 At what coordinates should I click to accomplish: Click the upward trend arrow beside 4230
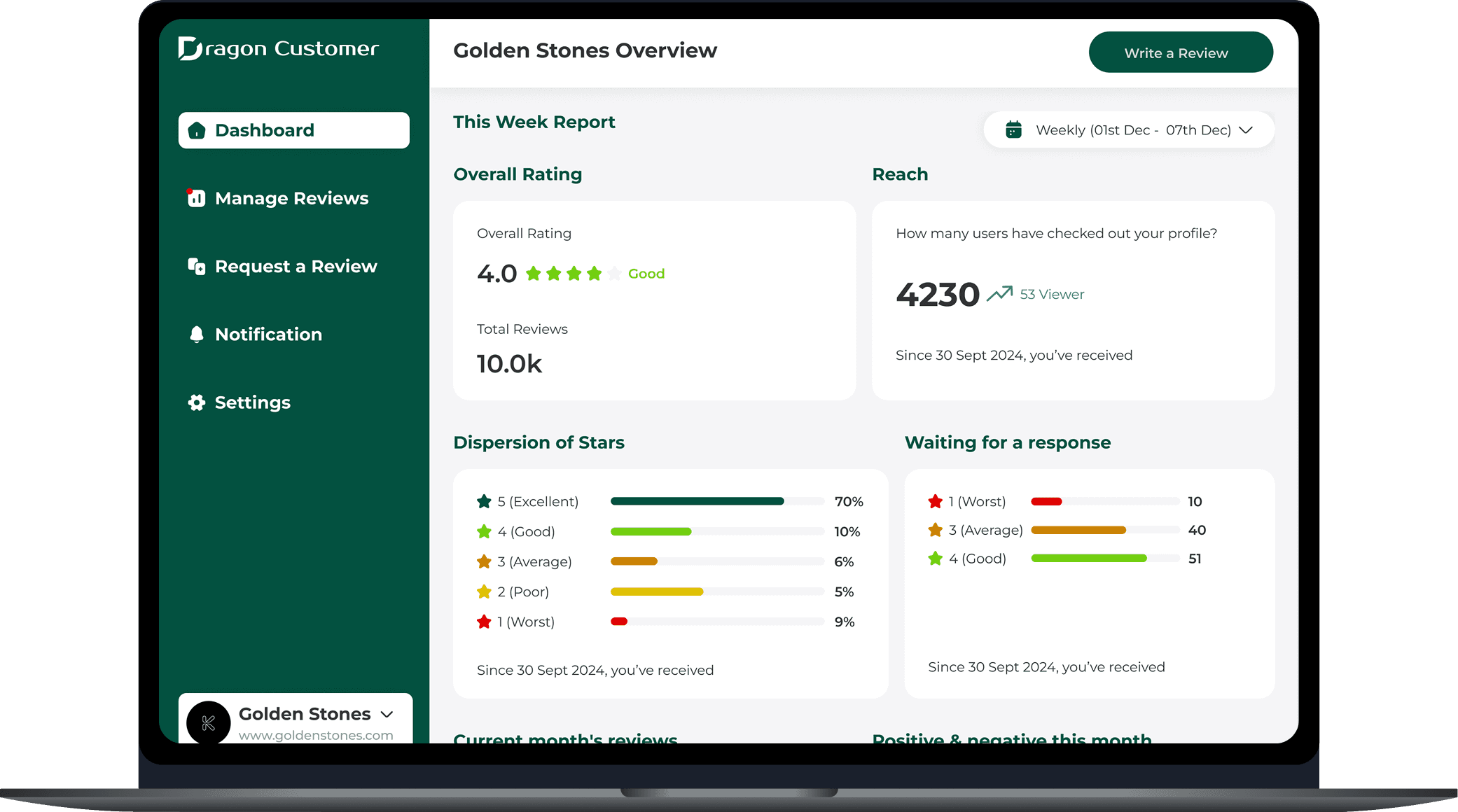[x=999, y=293]
